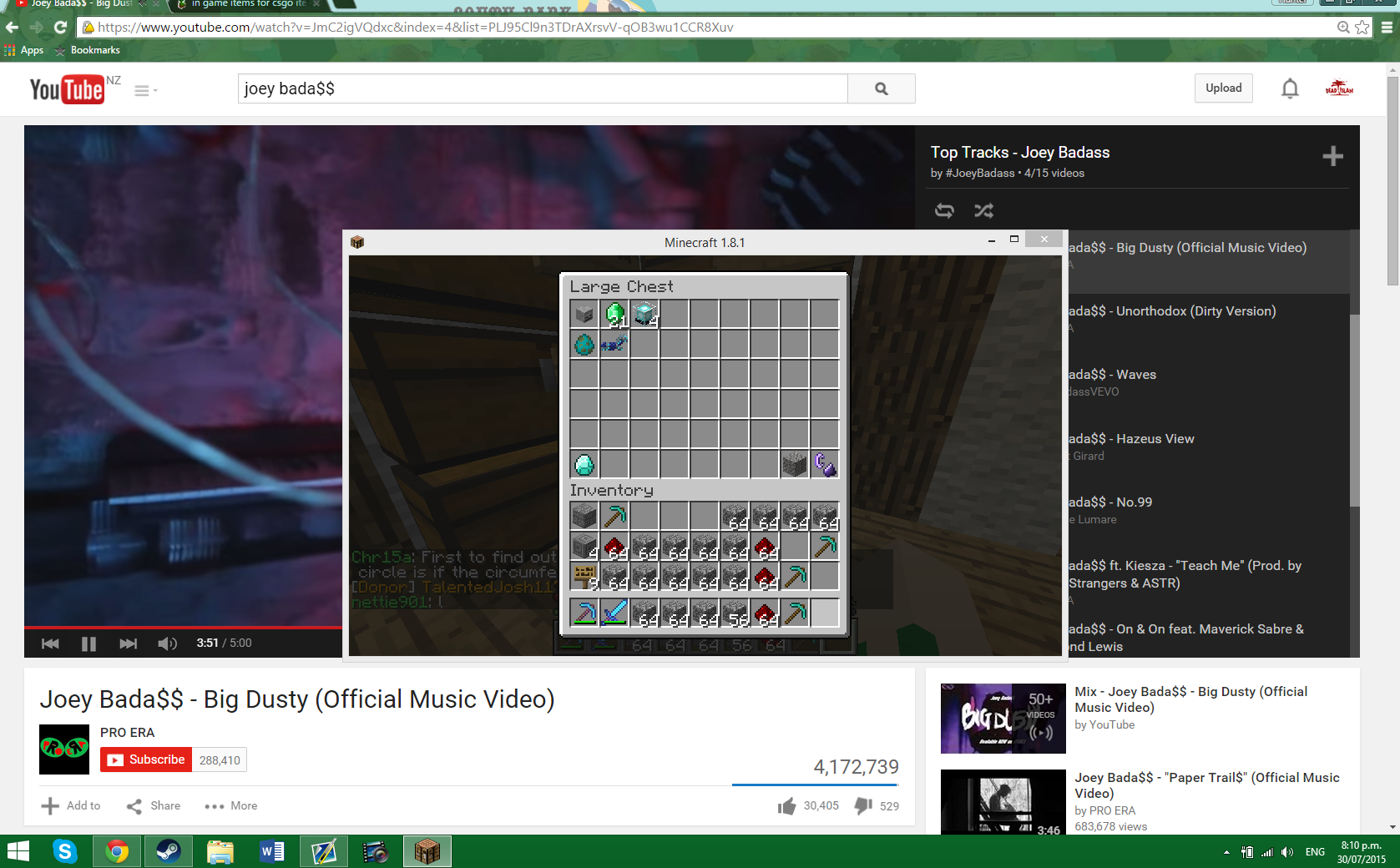Launch Word from the taskbar
Image resolution: width=1400 pixels, height=868 pixels.
tap(271, 851)
